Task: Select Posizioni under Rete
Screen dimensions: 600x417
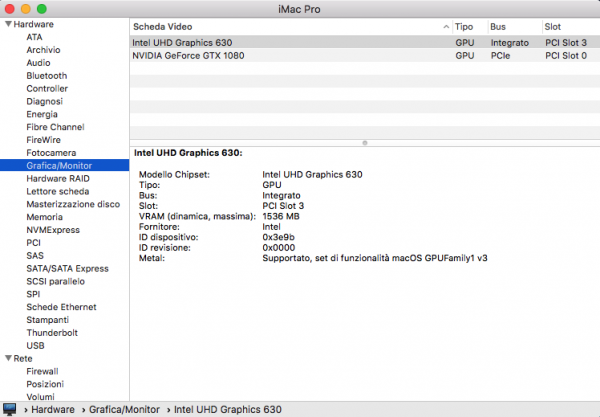Action: (x=45, y=384)
